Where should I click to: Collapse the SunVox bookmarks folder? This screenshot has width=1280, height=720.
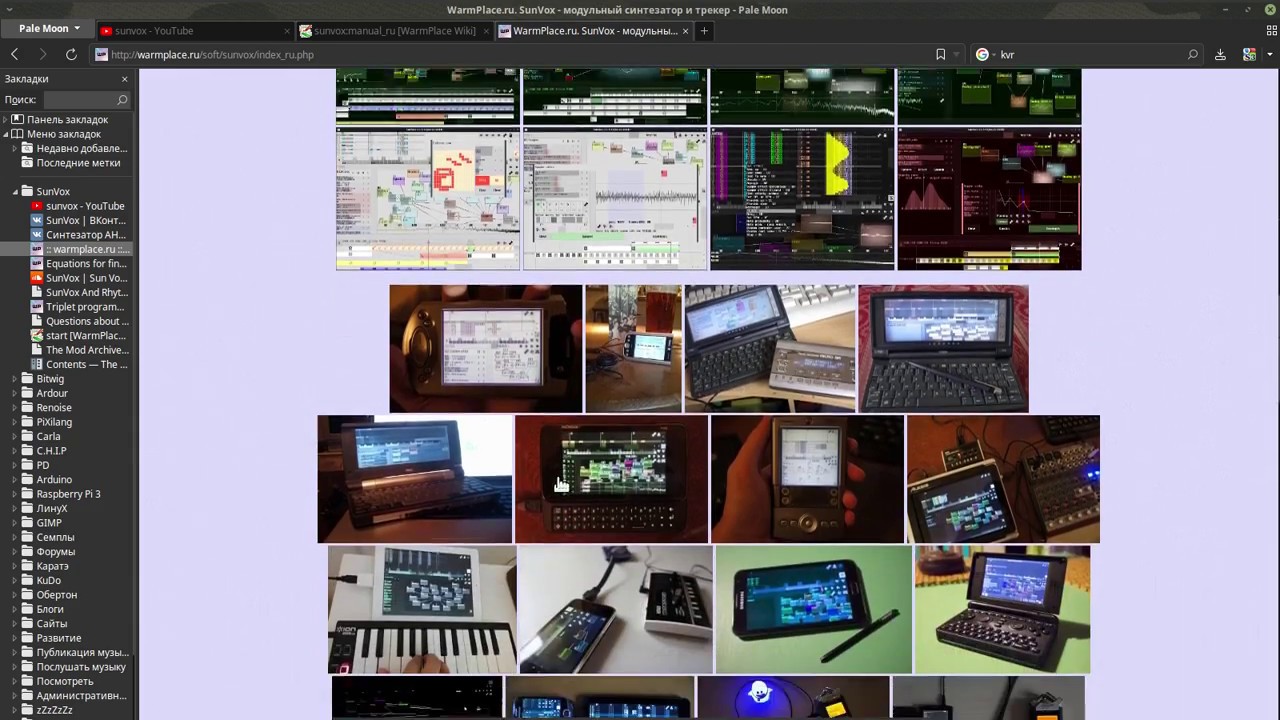[16, 192]
